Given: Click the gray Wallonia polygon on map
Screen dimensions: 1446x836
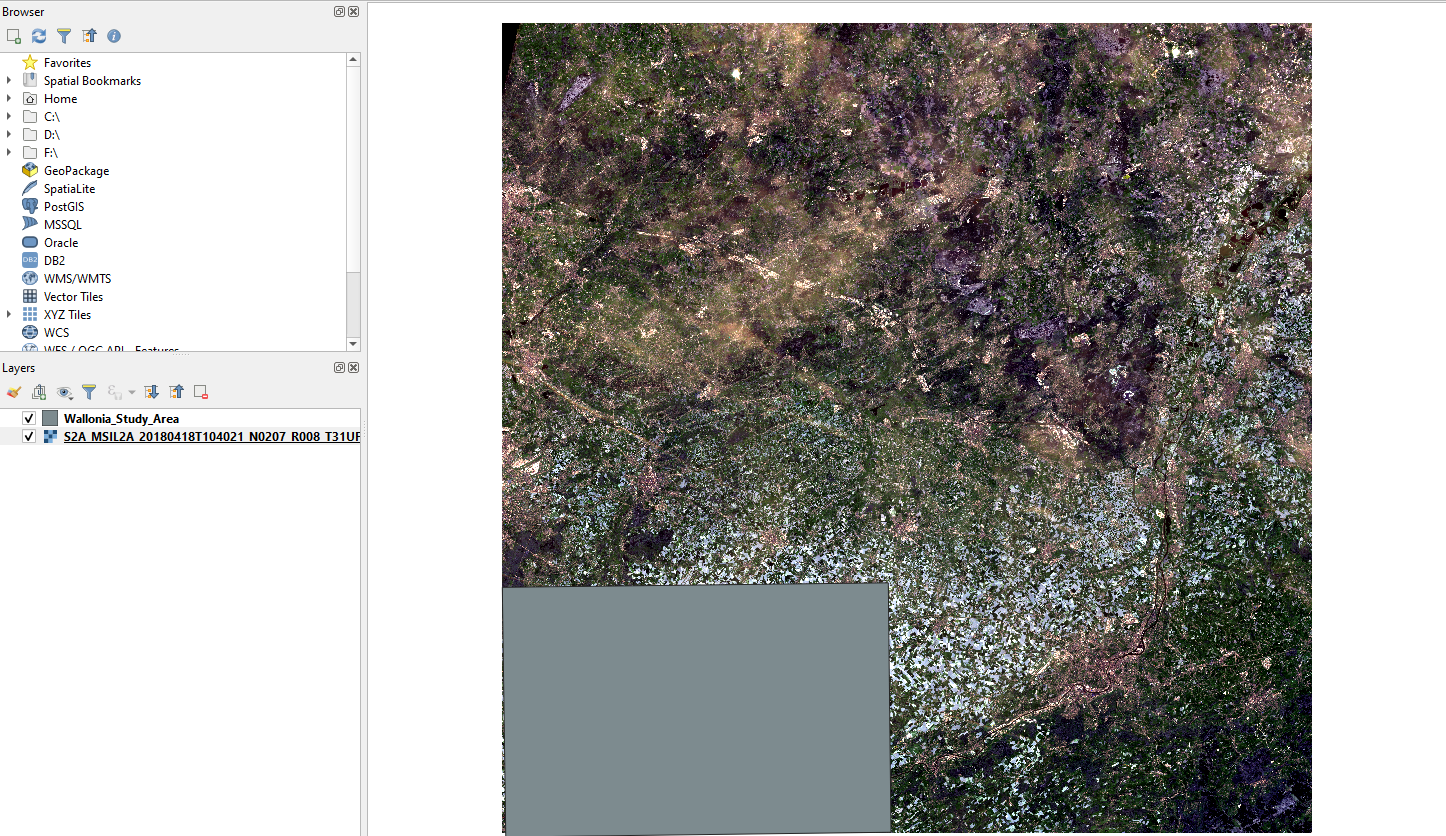Looking at the screenshot, I should pyautogui.click(x=696, y=709).
